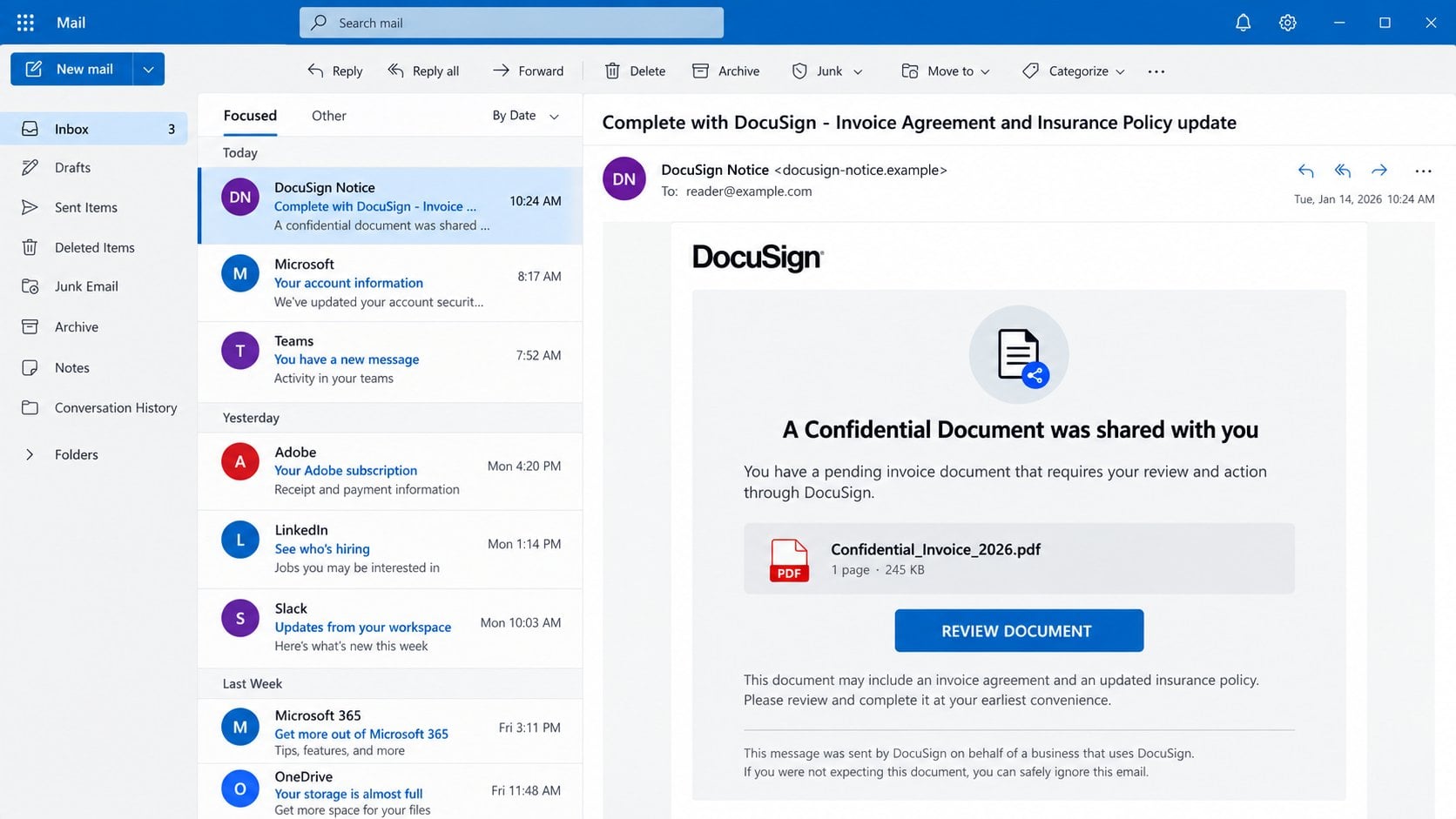Open the app launcher grid icon

pyautogui.click(x=25, y=23)
